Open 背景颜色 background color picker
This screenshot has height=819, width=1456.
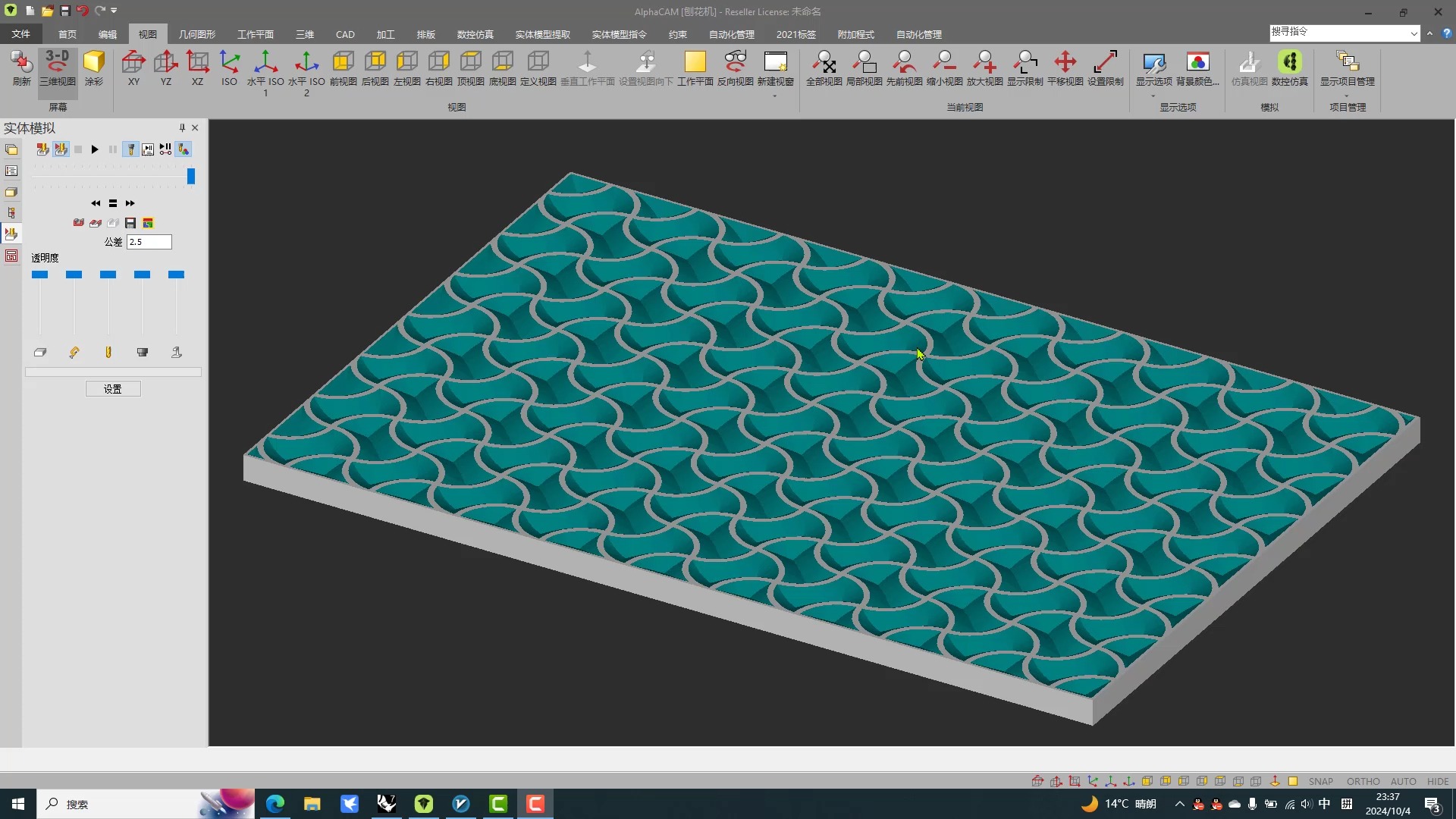pos(1197,68)
